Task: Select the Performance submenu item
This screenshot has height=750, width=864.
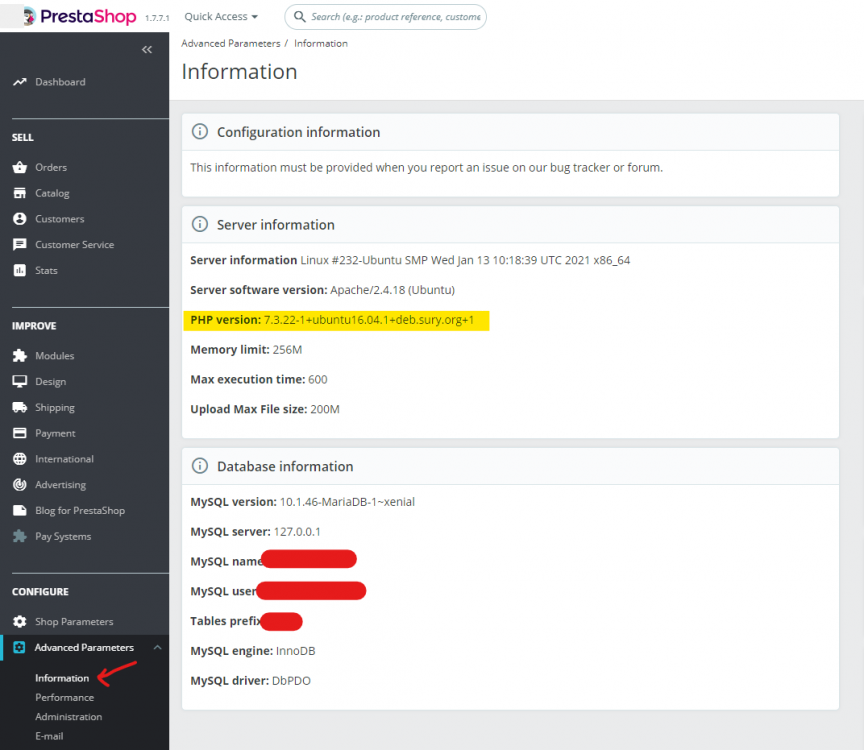Action: coord(64,697)
